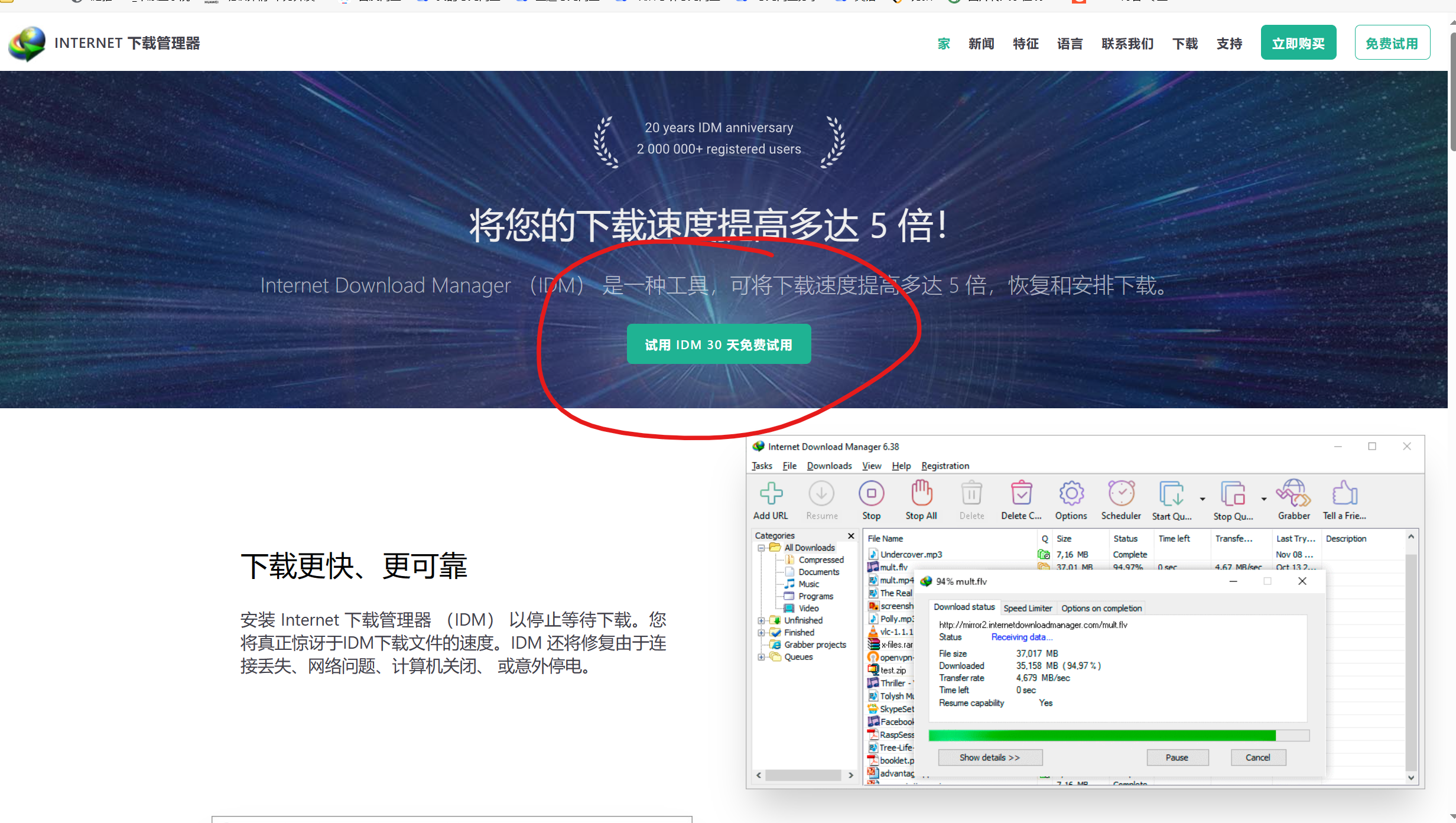This screenshot has width=1456, height=823.
Task: Click the IDM logo in header
Action: [x=27, y=43]
